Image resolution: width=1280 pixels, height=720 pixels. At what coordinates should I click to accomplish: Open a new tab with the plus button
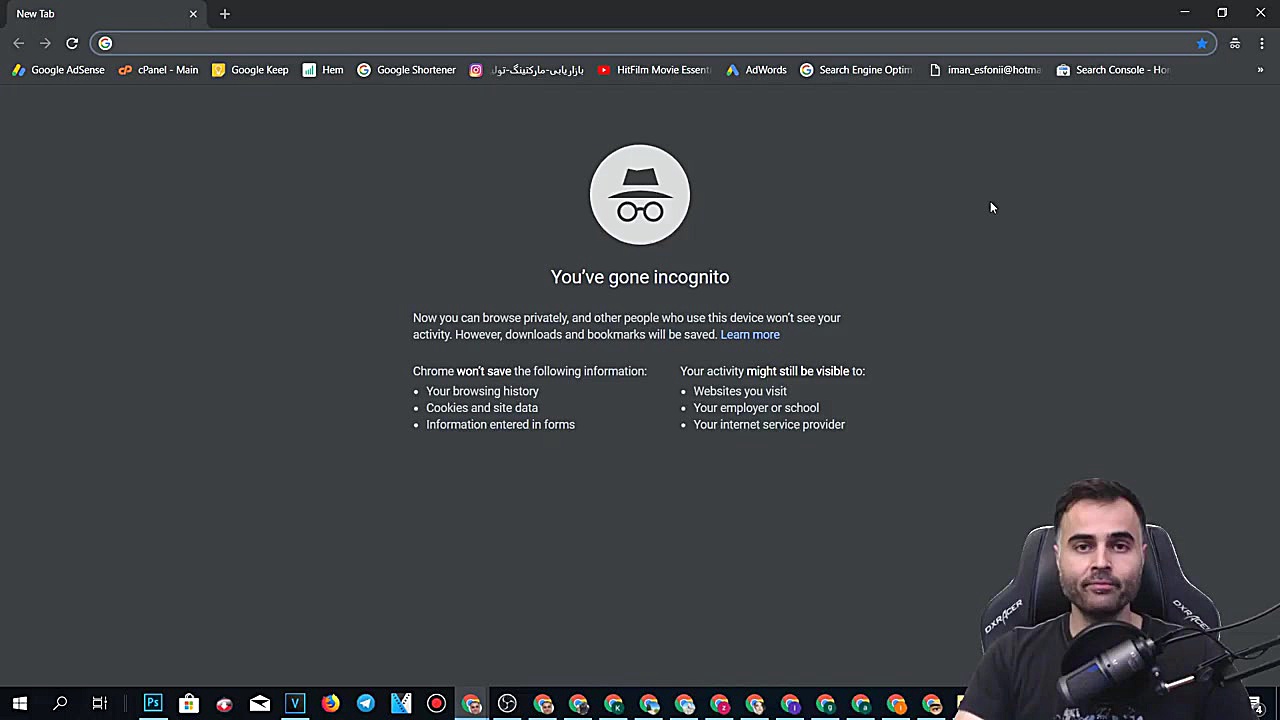tap(225, 14)
